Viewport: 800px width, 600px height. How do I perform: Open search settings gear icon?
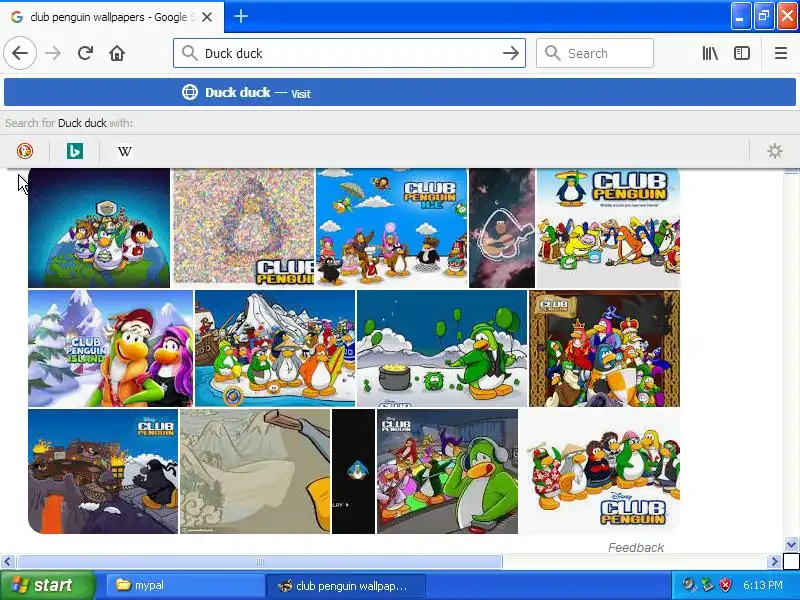click(774, 151)
